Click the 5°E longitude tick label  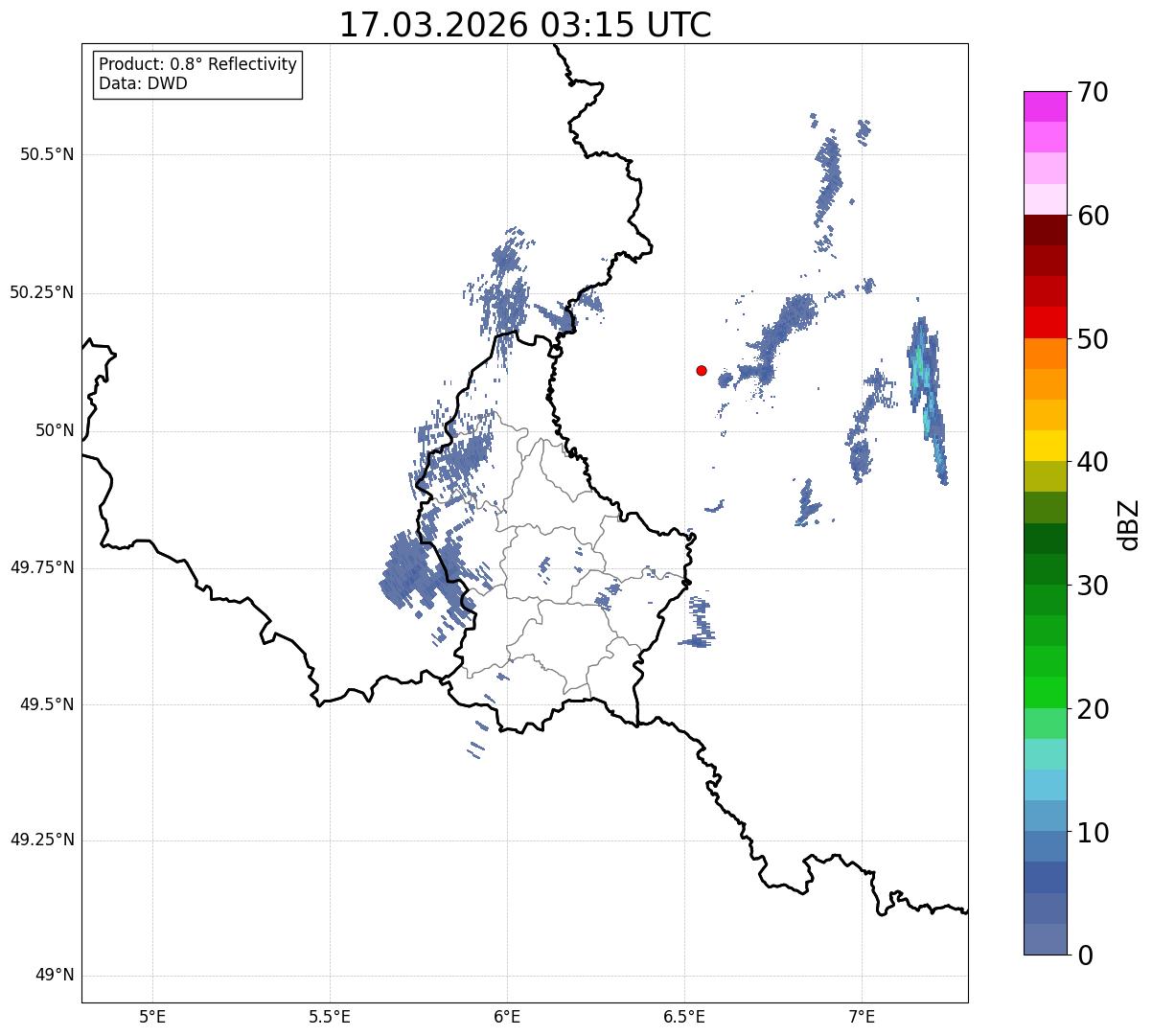click(x=152, y=1016)
